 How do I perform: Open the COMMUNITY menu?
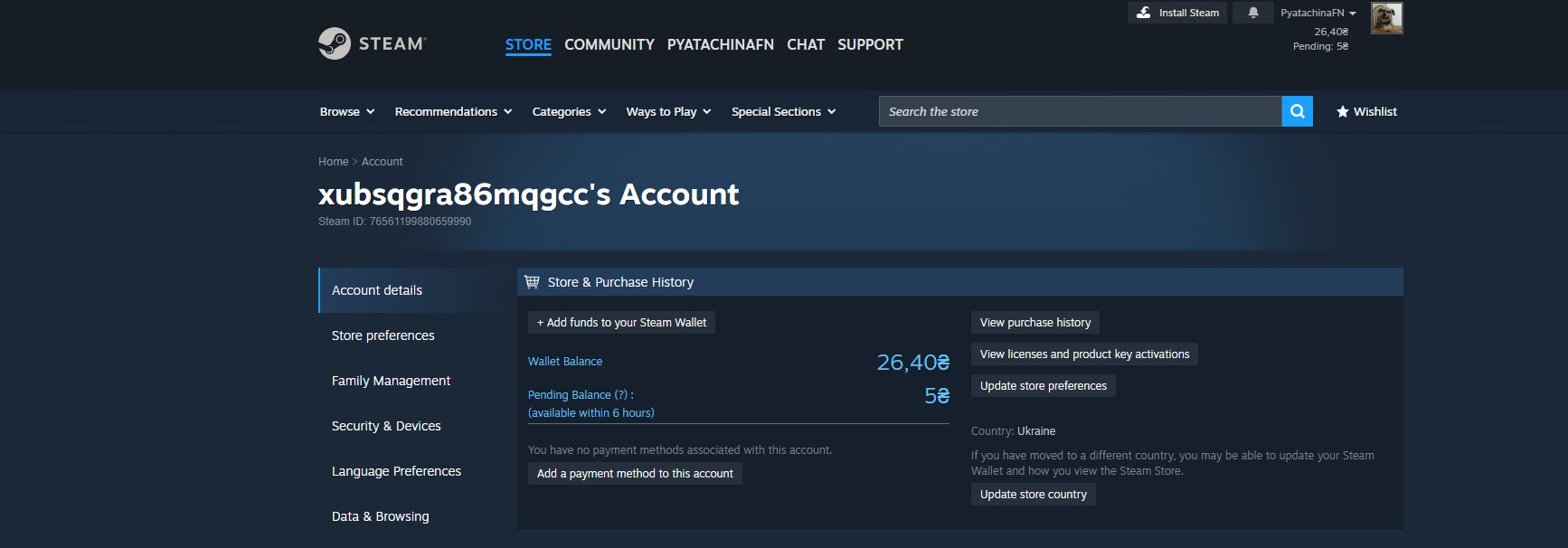(x=609, y=44)
